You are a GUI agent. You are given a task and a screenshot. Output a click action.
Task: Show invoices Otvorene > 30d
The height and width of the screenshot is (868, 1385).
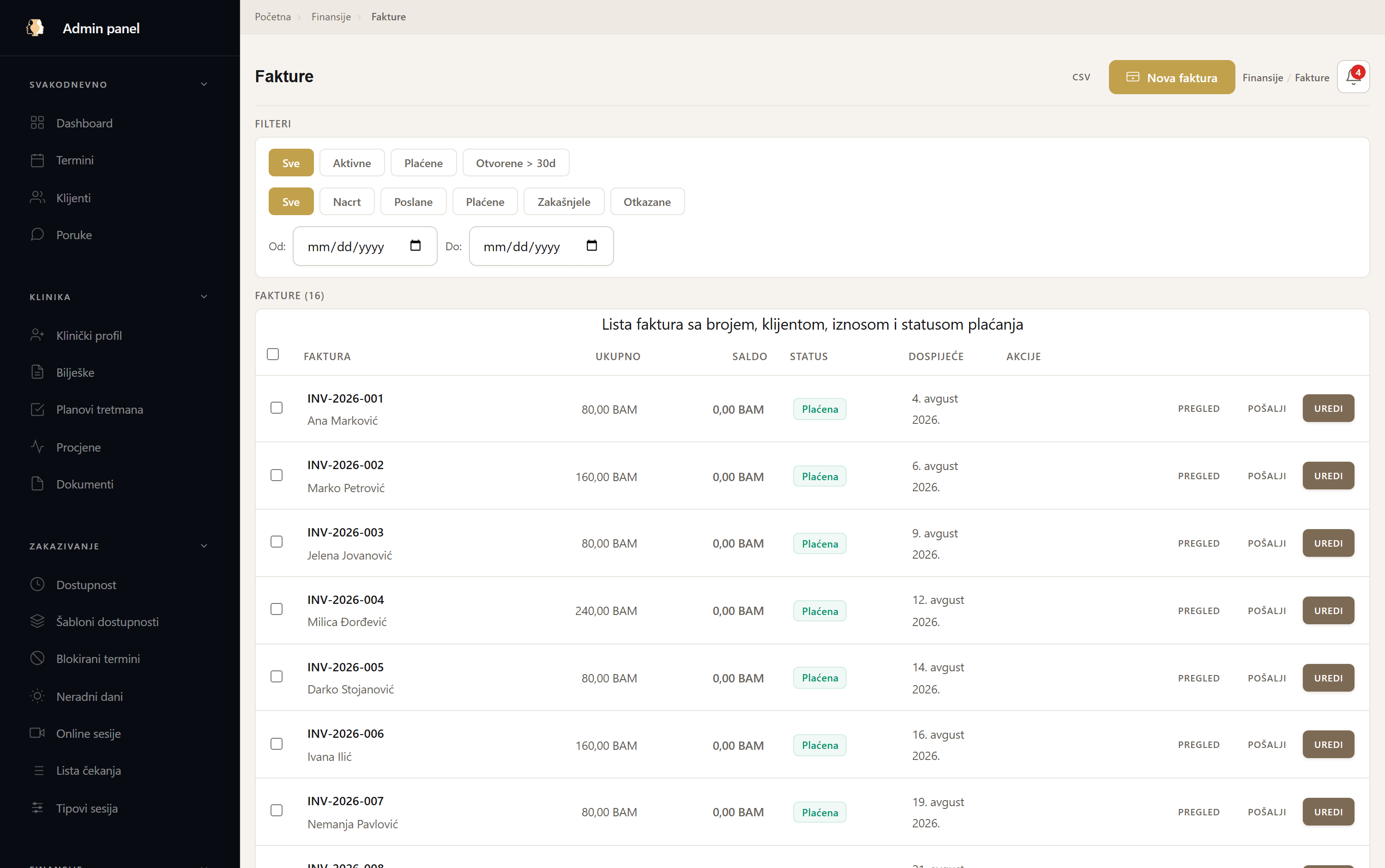pos(515,163)
